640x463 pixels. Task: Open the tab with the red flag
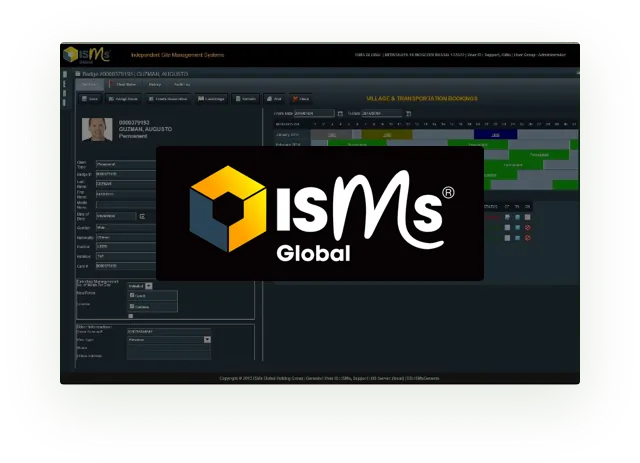click(123, 85)
